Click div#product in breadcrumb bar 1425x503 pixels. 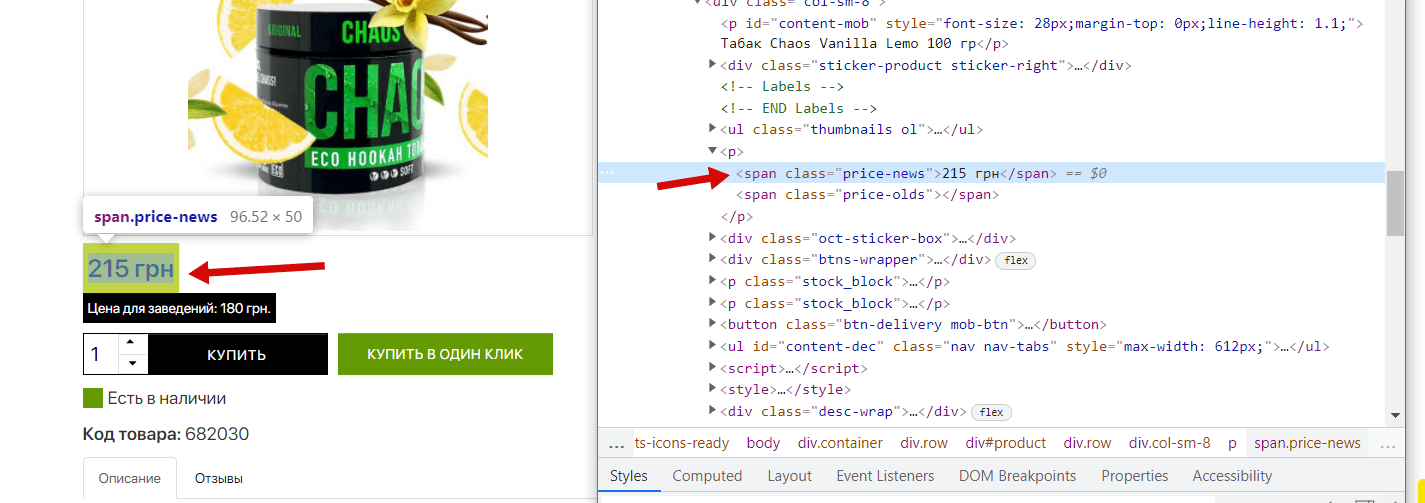(1006, 443)
